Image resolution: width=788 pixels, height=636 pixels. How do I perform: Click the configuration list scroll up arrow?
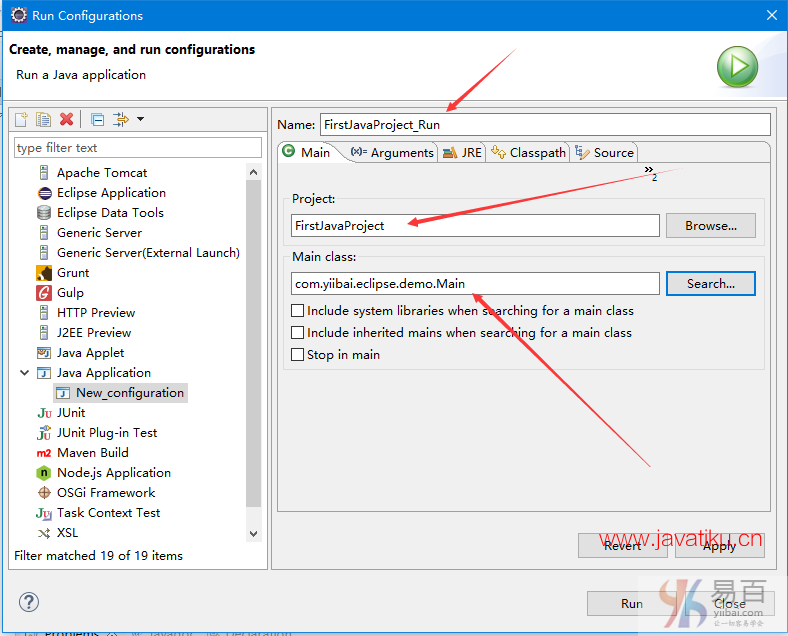click(x=253, y=172)
